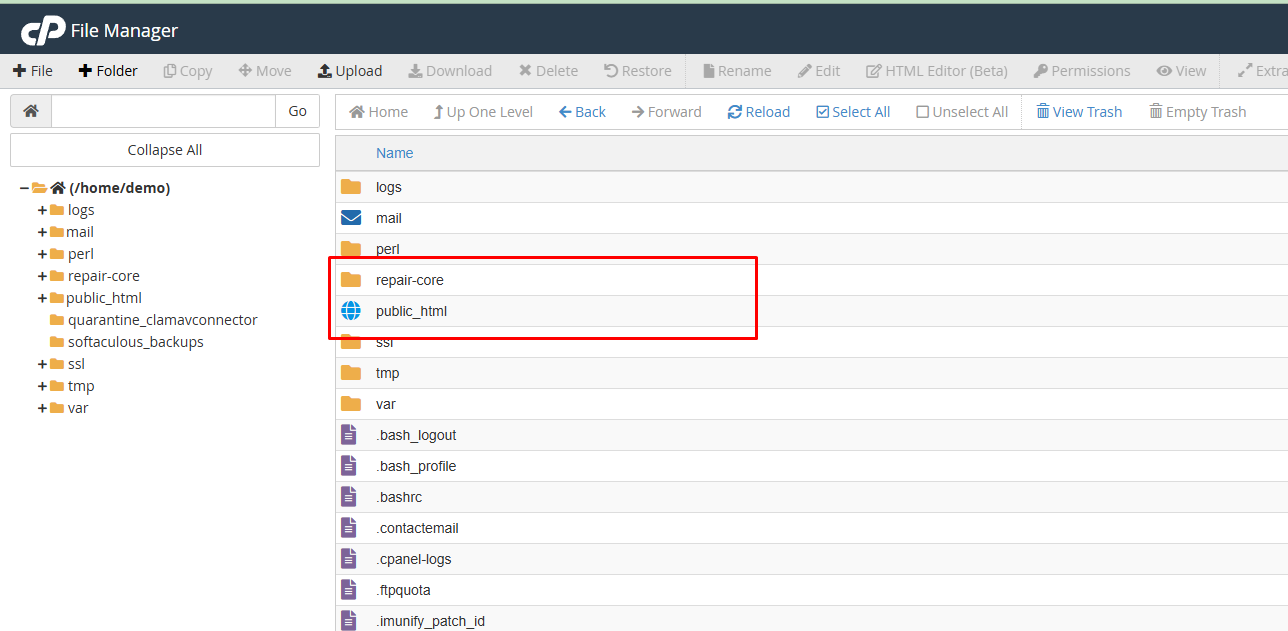Click the Name column header to sort
This screenshot has width=1288, height=631.
tap(394, 153)
